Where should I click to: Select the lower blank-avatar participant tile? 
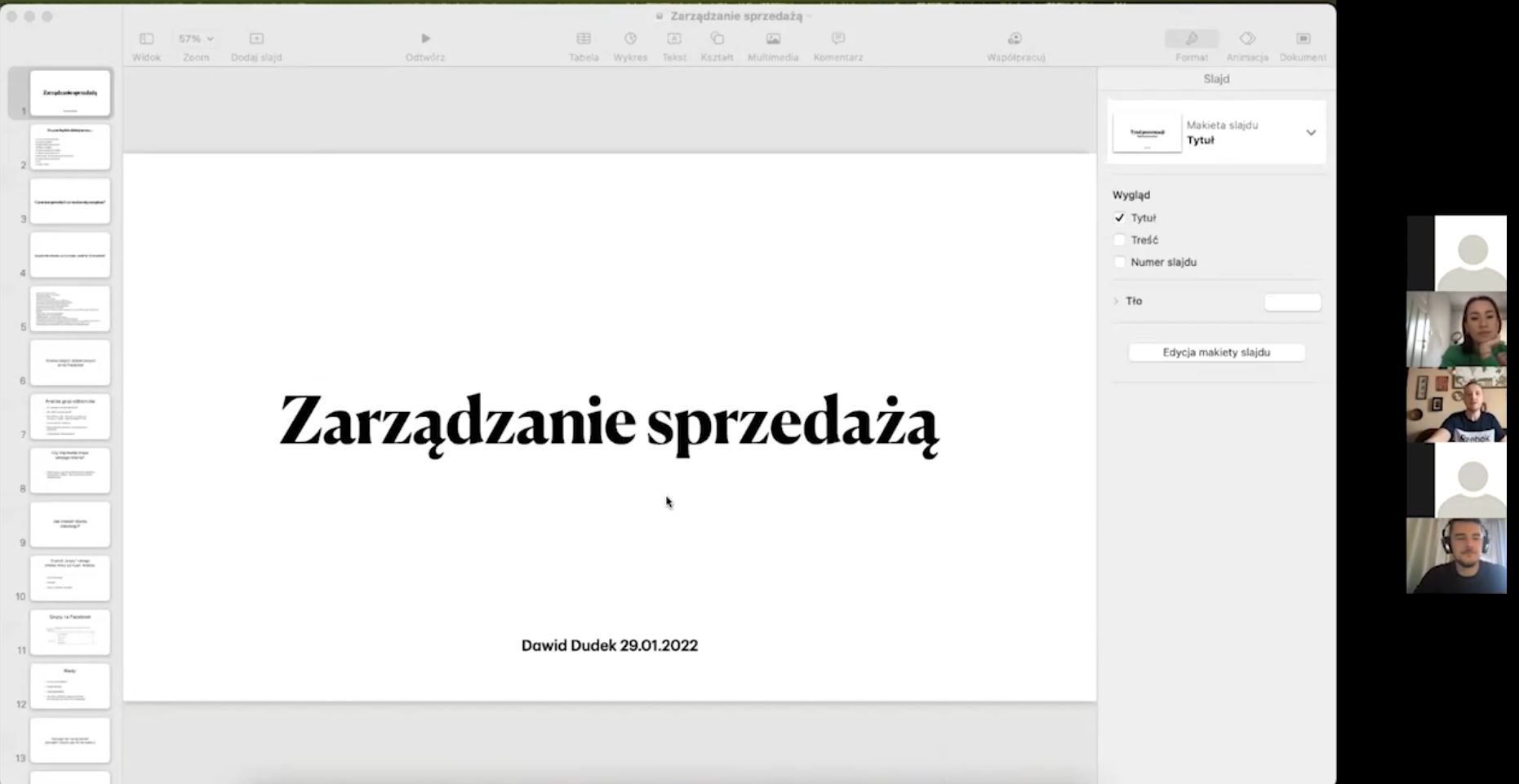pyautogui.click(x=1457, y=481)
